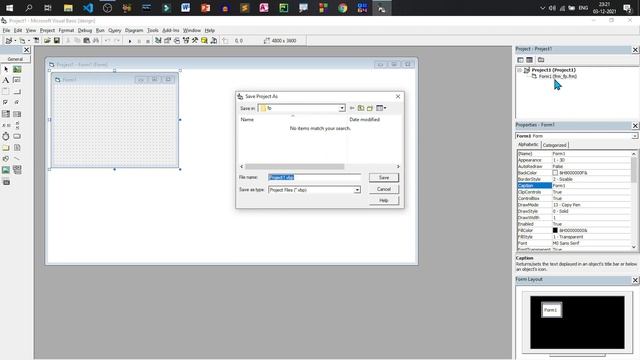Image resolution: width=640 pixels, height=360 pixels.
Task: Select the DriveListBox control tool
Action: pos(17,136)
